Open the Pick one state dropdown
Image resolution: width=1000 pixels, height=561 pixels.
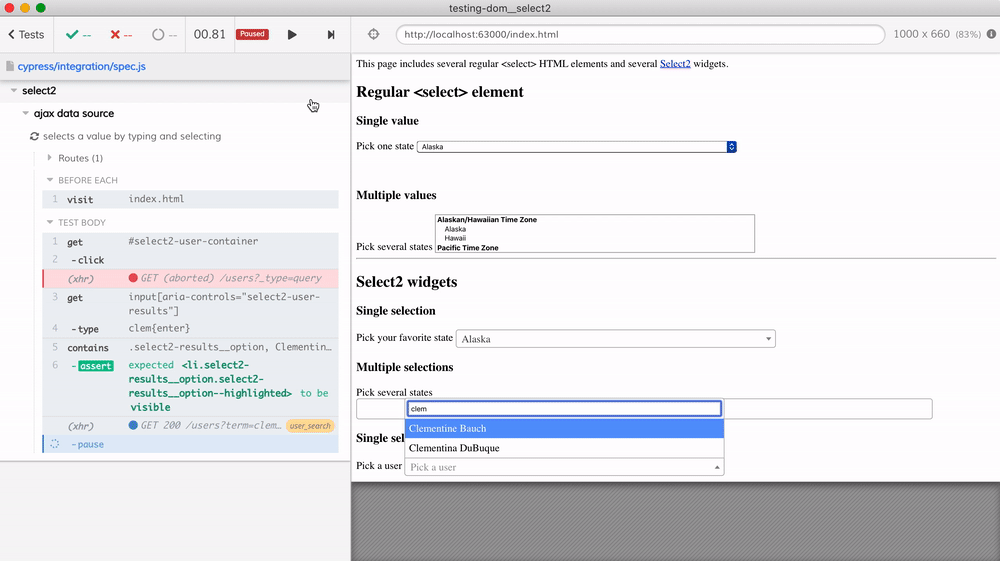click(x=576, y=147)
